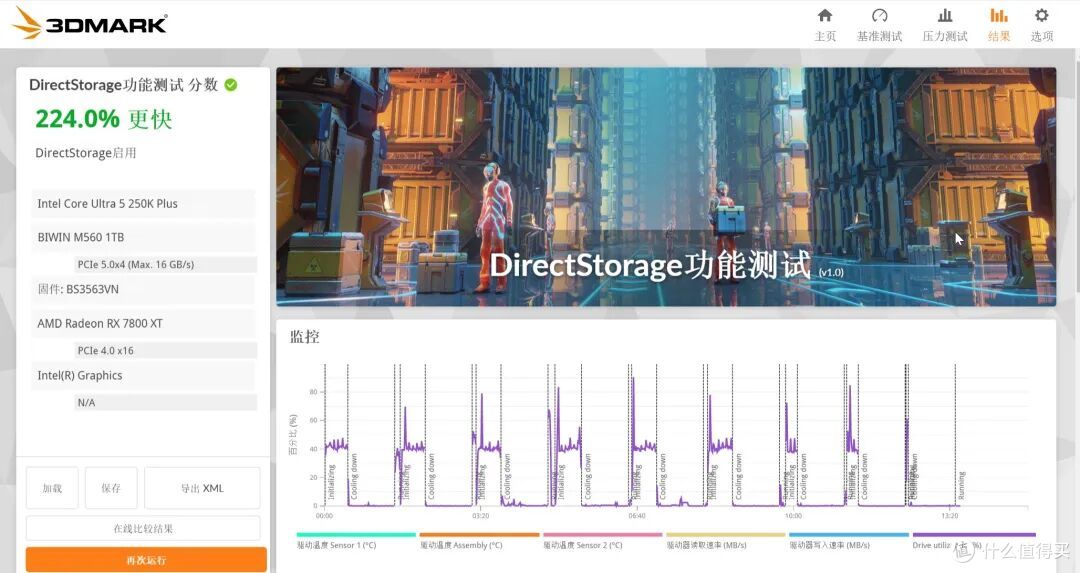
Task: Toggle the 驱动温度 Assembly legend series
Action: tap(479, 541)
